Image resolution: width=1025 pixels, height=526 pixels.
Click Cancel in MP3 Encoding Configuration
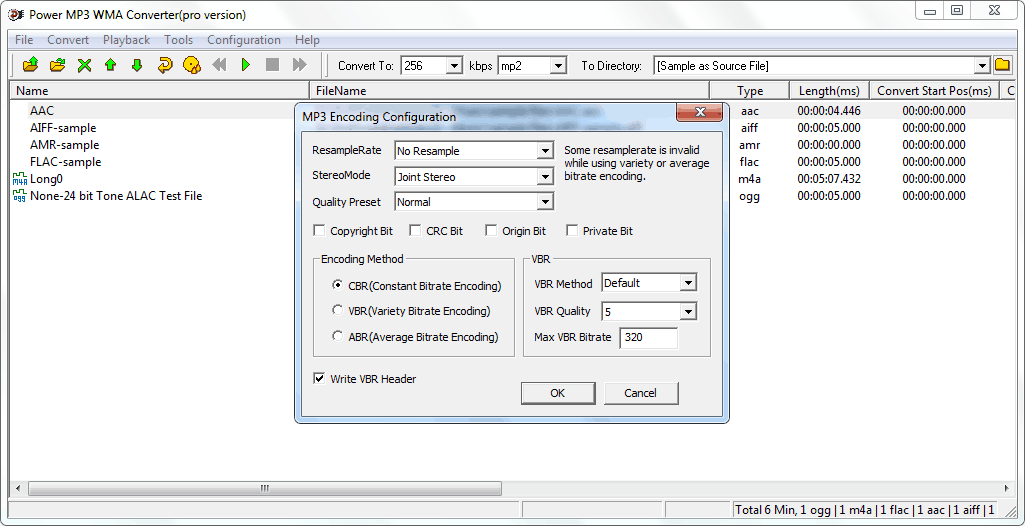[x=641, y=393]
